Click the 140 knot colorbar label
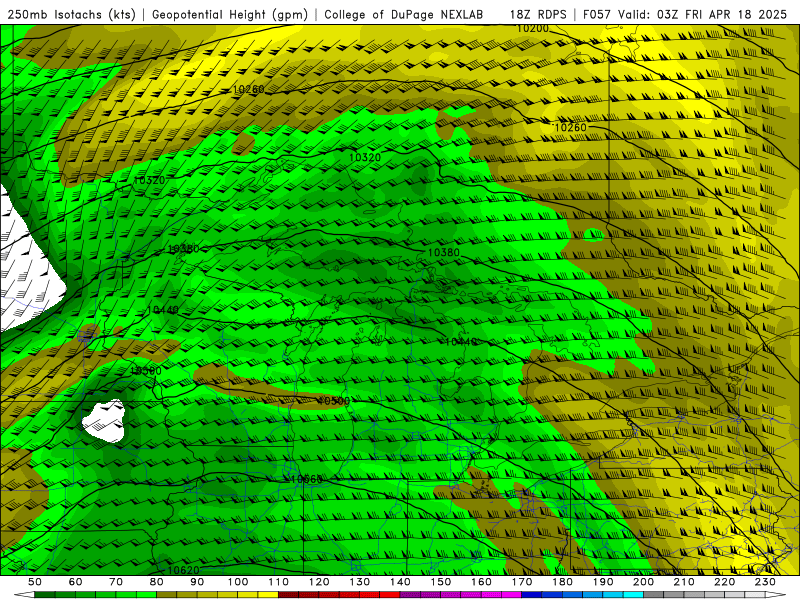The height and width of the screenshot is (600, 800). tap(400, 582)
